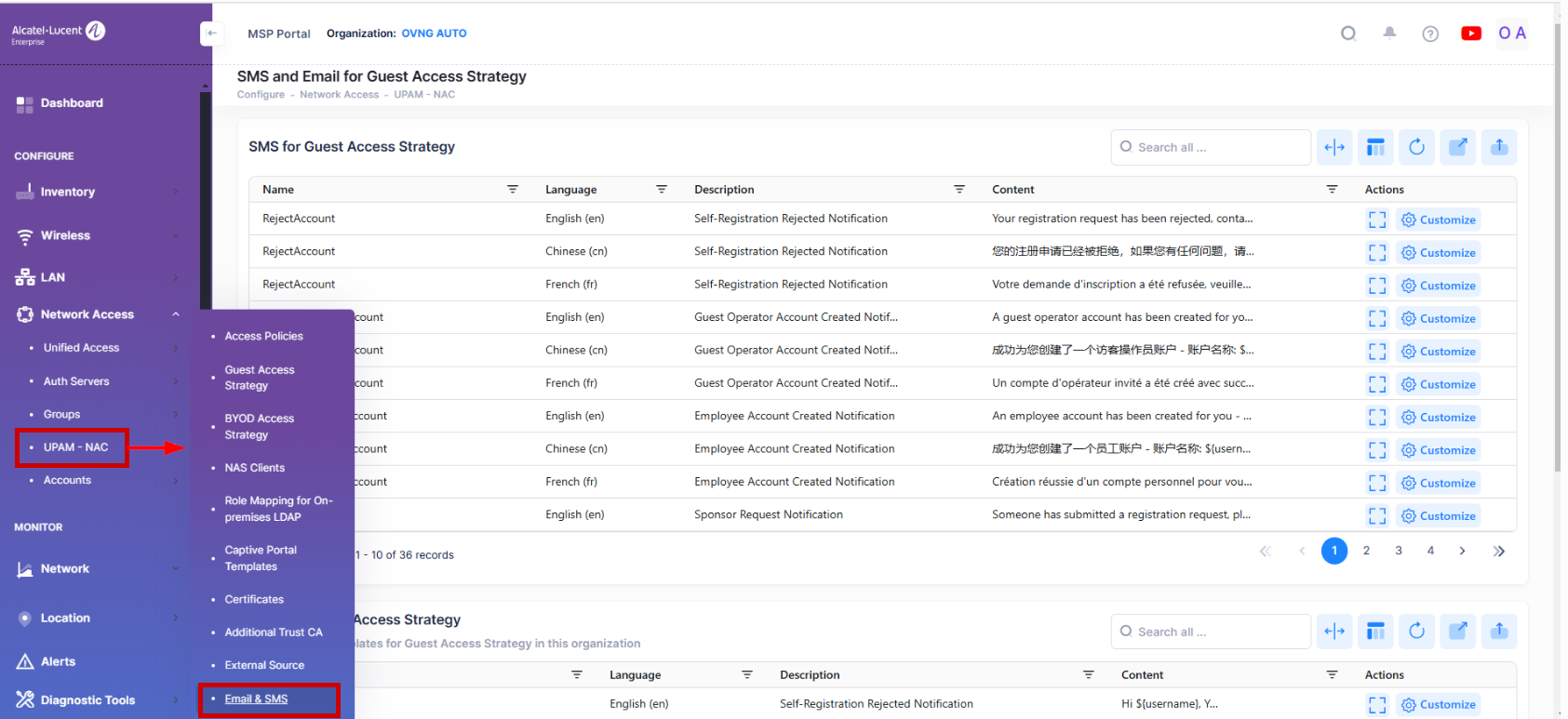This screenshot has width=1568, height=719.
Task: Click the fit columns width icon in SMS table
Action: pyautogui.click(x=1334, y=147)
